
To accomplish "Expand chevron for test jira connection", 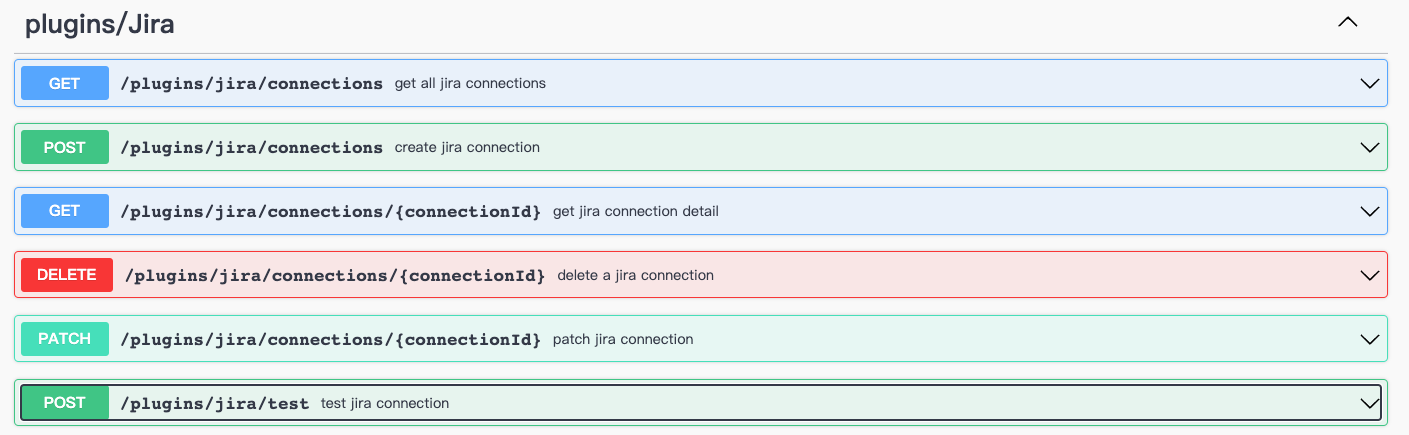I will 1370,404.
